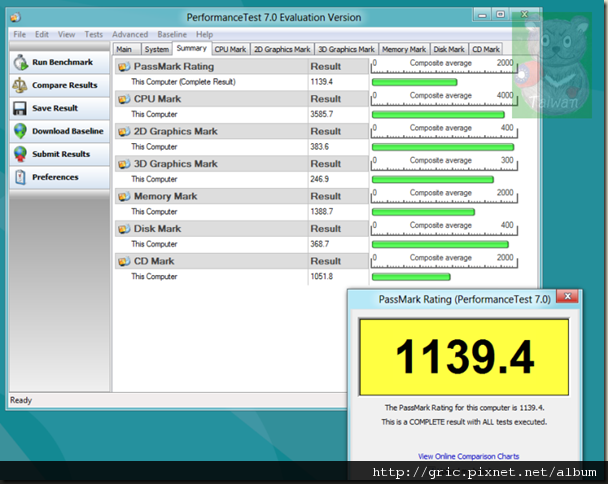Click the Disk Mark section header text
The width and height of the screenshot is (608, 484).
click(x=157, y=229)
